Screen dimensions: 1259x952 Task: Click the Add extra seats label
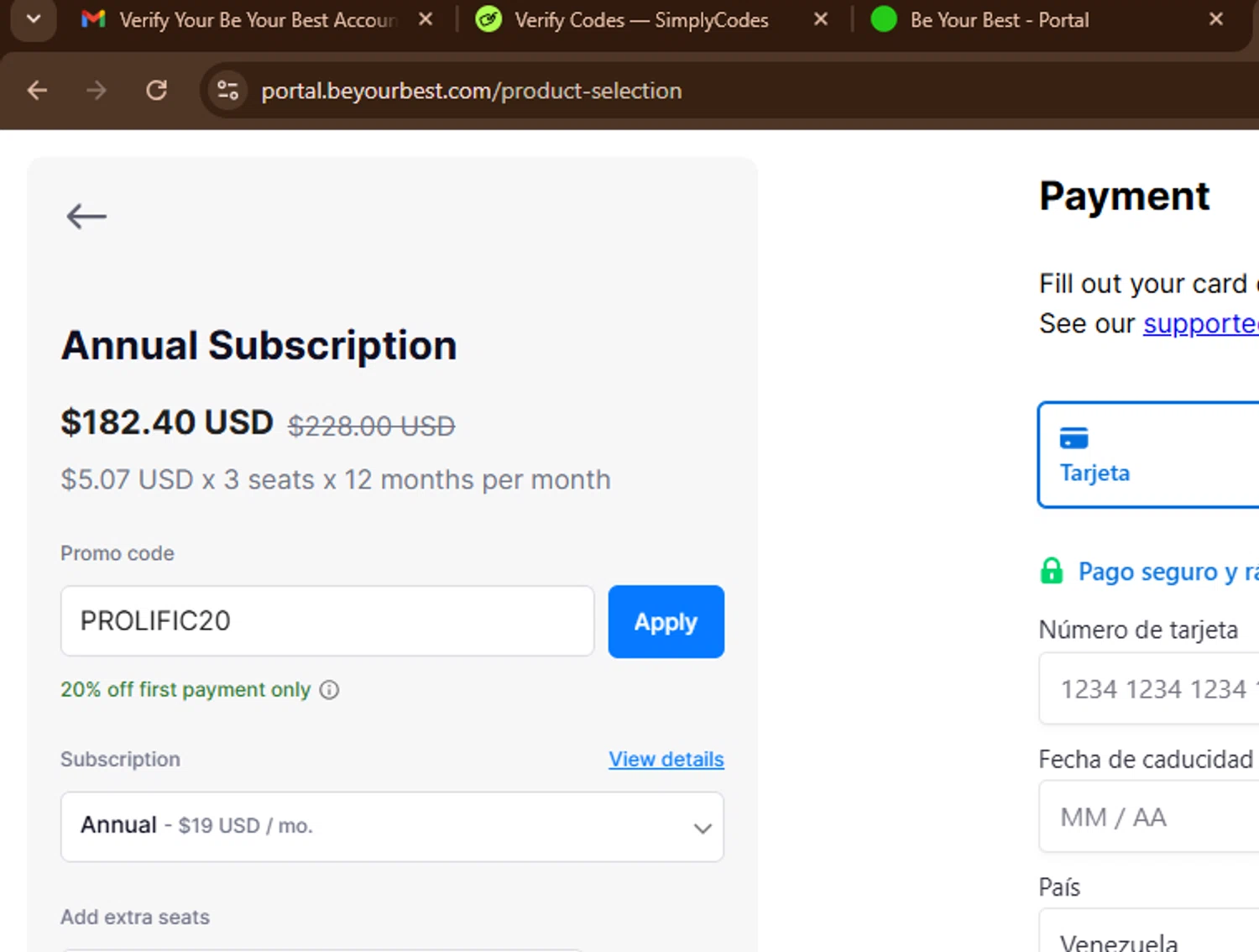click(x=135, y=917)
